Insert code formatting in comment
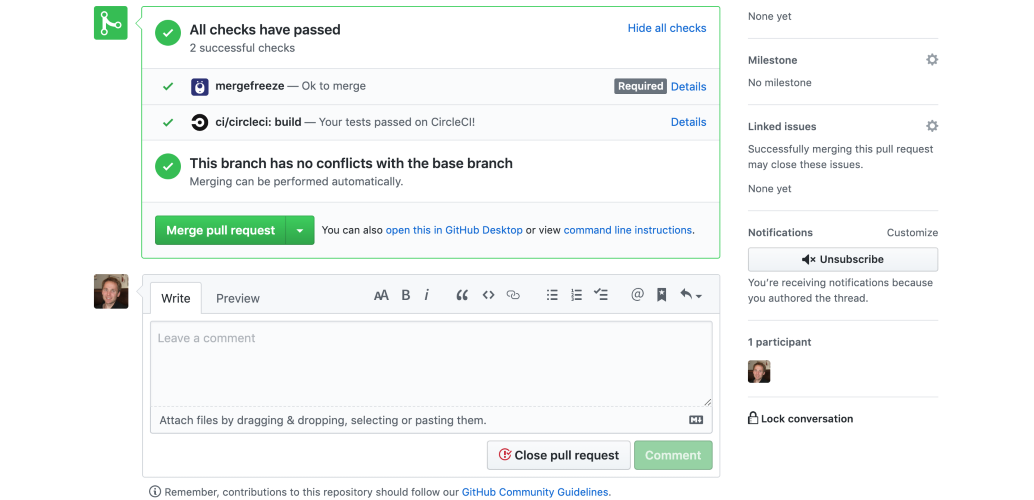This screenshot has height=500, width=1034. (x=488, y=295)
